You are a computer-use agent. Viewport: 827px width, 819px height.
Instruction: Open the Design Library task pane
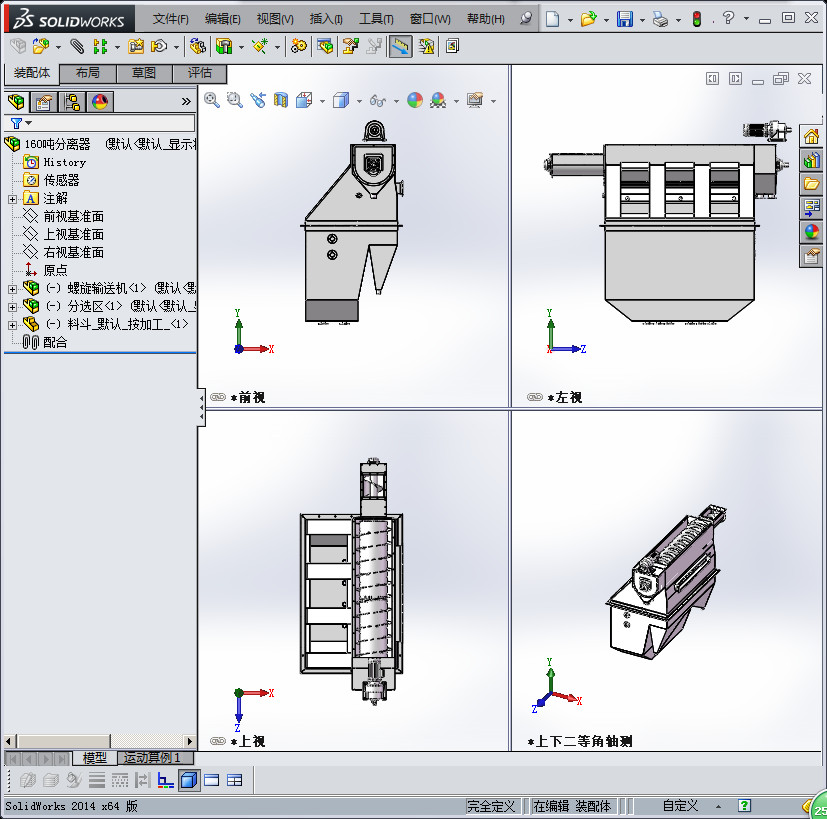(811, 160)
